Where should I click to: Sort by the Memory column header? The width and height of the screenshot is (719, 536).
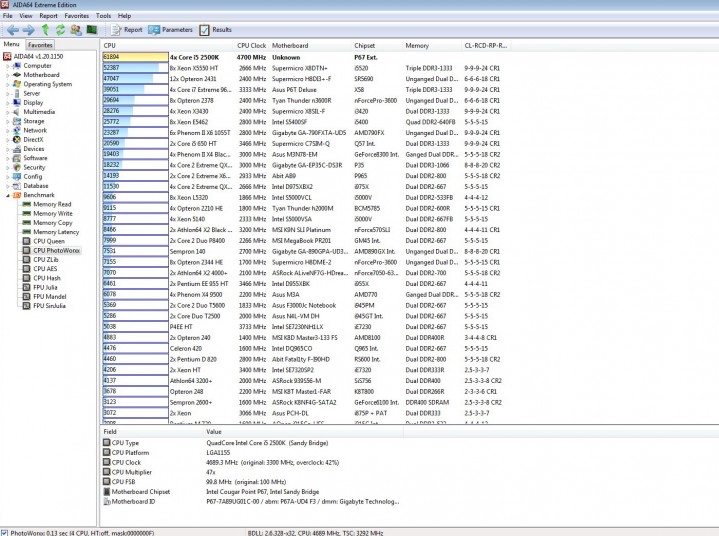click(x=431, y=45)
